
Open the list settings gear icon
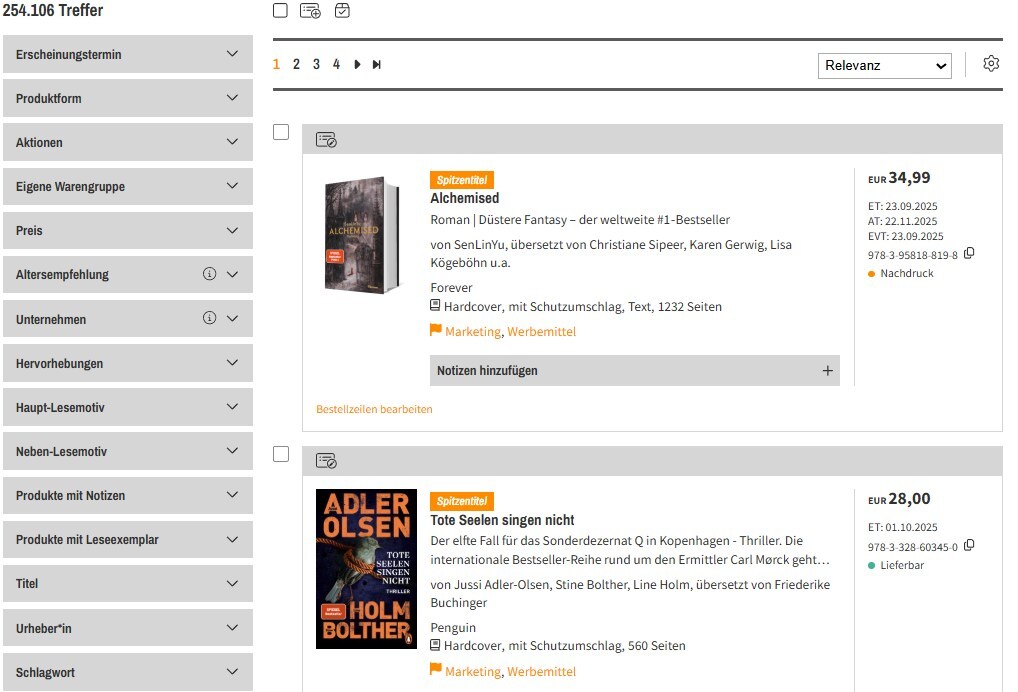pos(991,64)
